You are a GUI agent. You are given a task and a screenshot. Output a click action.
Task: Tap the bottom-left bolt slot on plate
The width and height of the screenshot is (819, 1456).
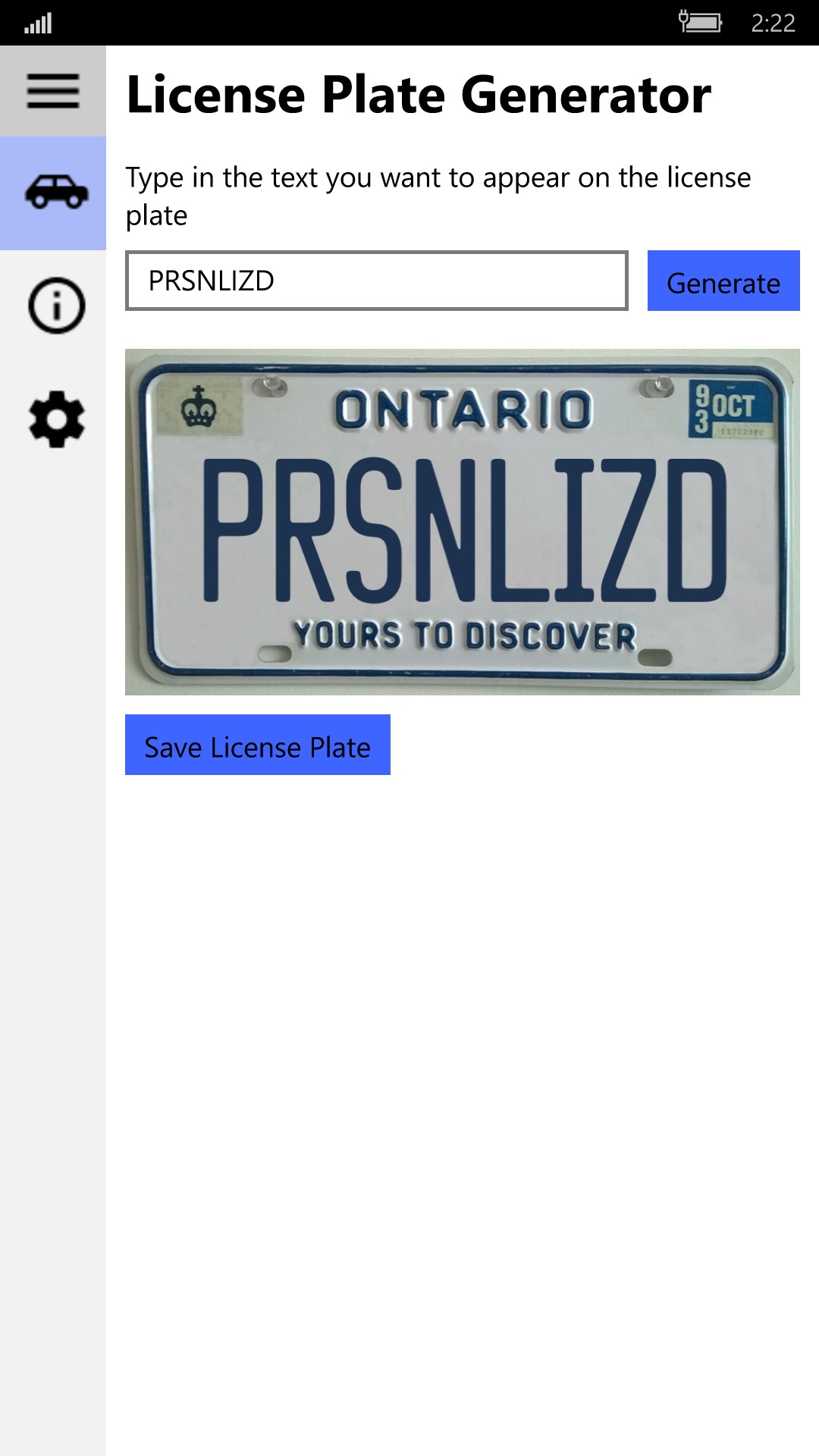point(275,654)
